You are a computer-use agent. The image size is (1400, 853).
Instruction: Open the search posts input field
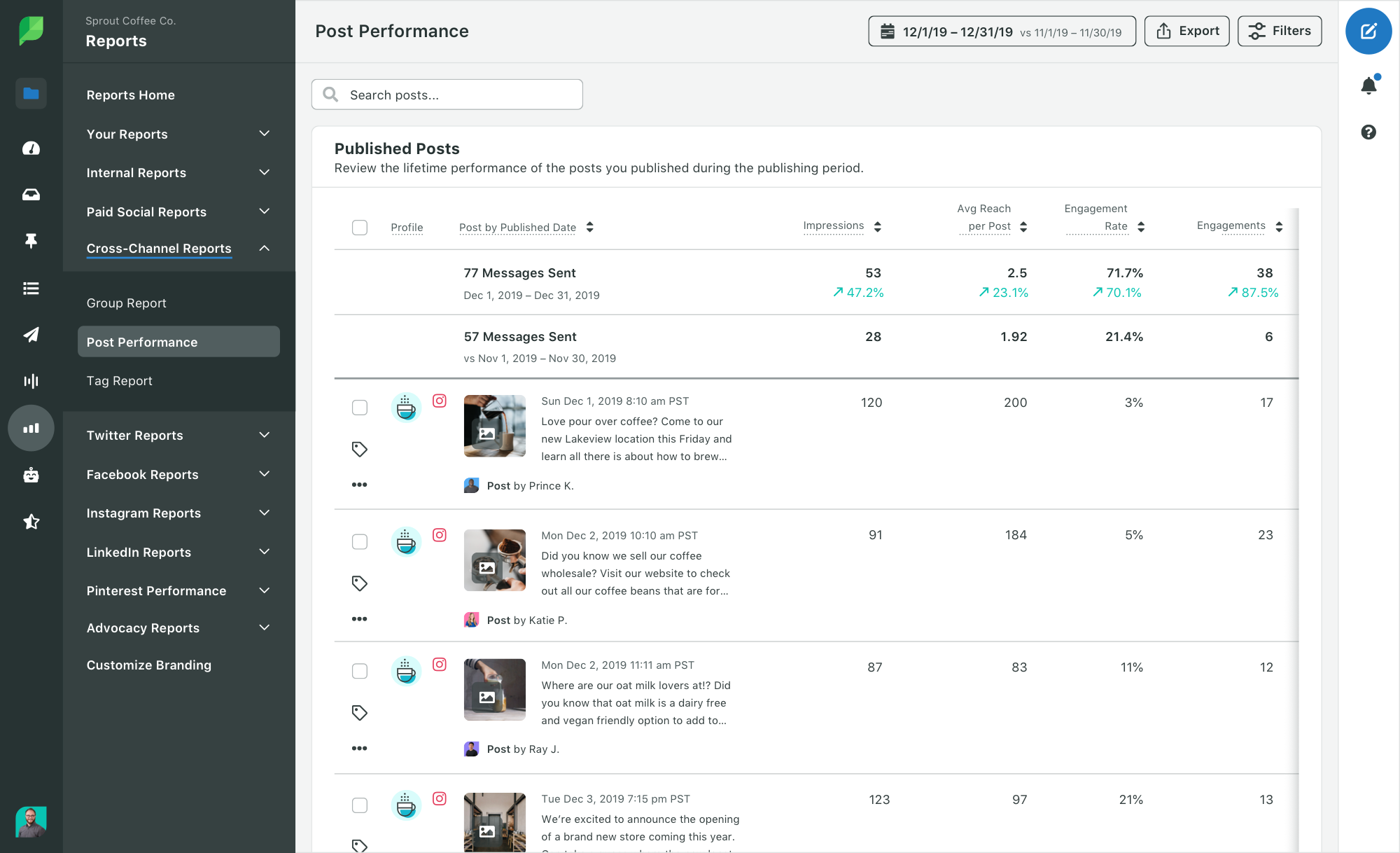[x=447, y=94]
